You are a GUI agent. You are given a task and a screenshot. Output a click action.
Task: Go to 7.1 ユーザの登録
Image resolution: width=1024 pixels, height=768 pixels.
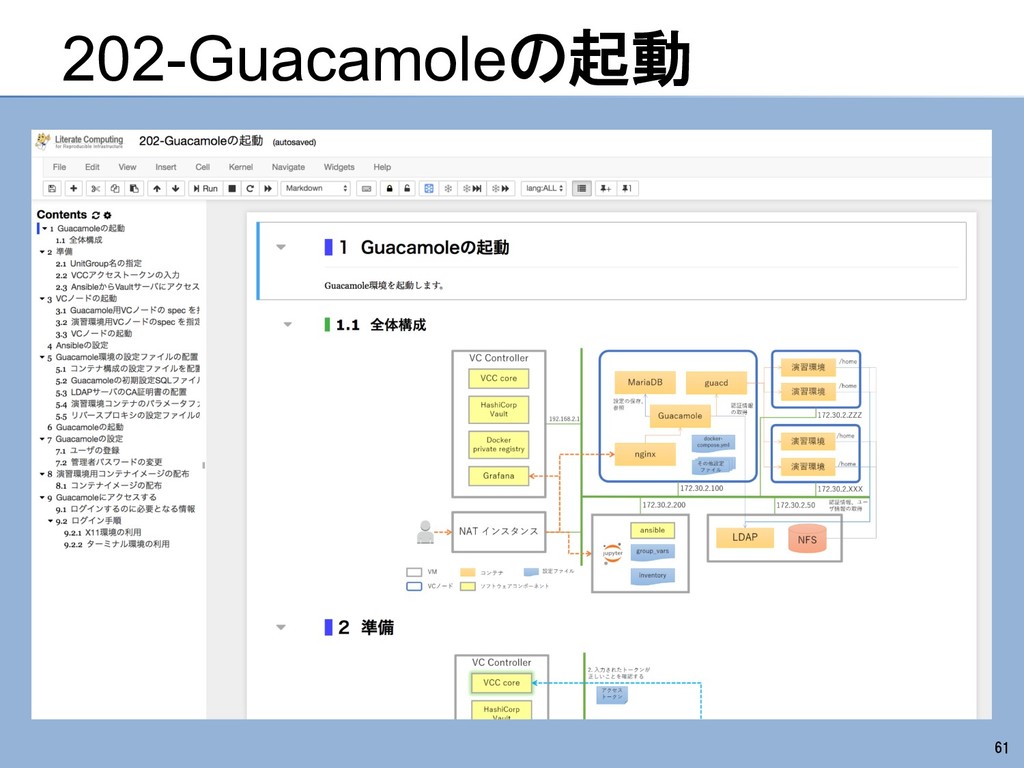(x=88, y=451)
